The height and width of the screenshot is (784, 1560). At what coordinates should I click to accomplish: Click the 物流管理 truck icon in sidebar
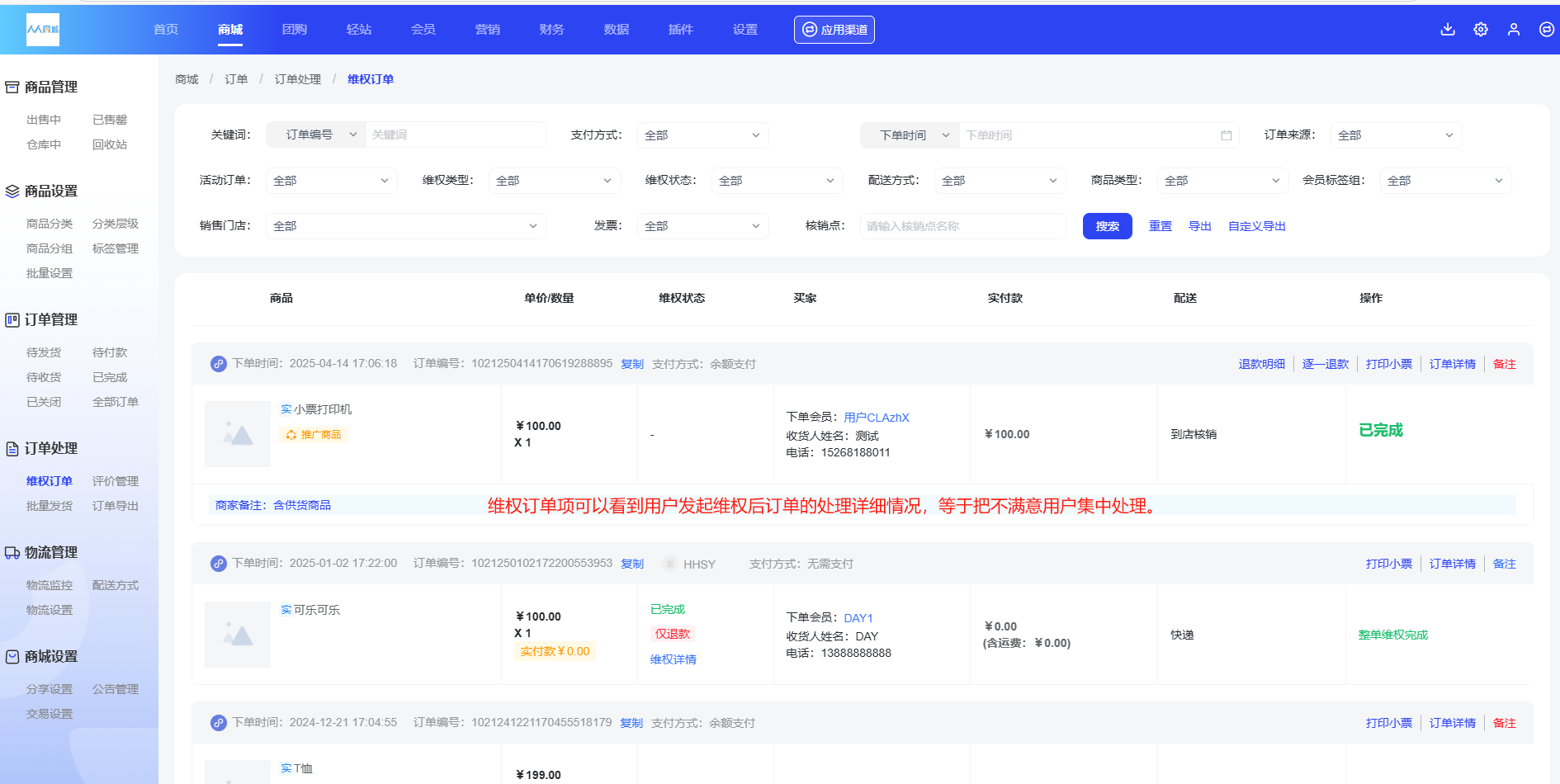click(x=12, y=552)
